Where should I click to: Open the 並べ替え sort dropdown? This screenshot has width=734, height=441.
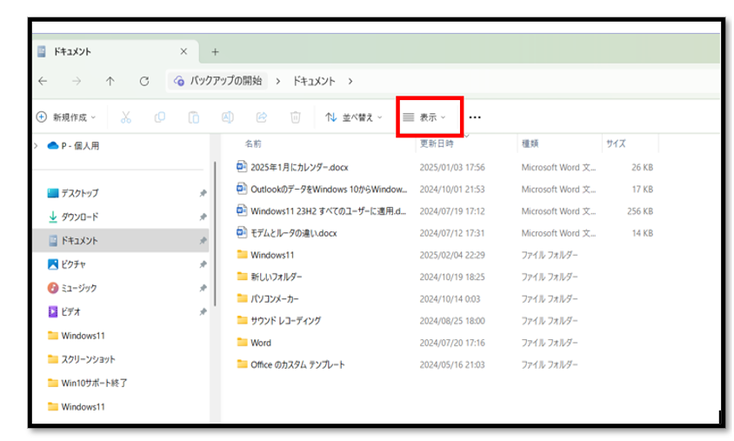[x=354, y=117]
